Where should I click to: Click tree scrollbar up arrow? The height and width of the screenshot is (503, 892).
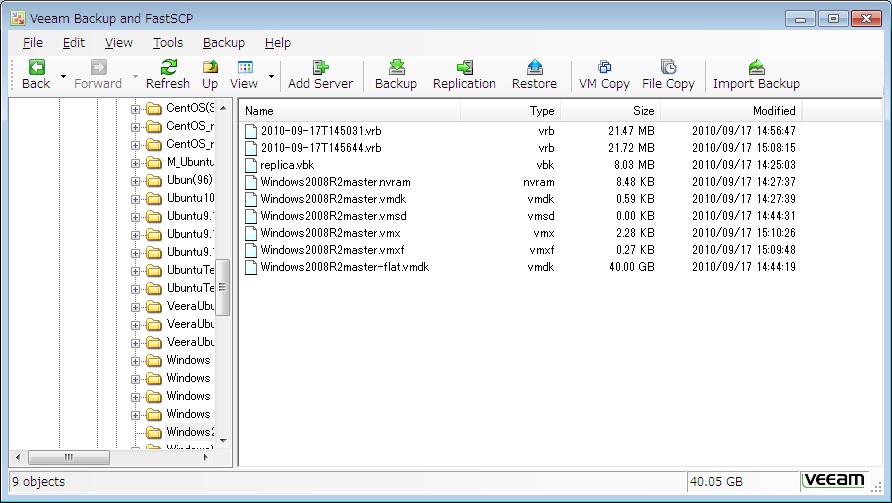(223, 108)
